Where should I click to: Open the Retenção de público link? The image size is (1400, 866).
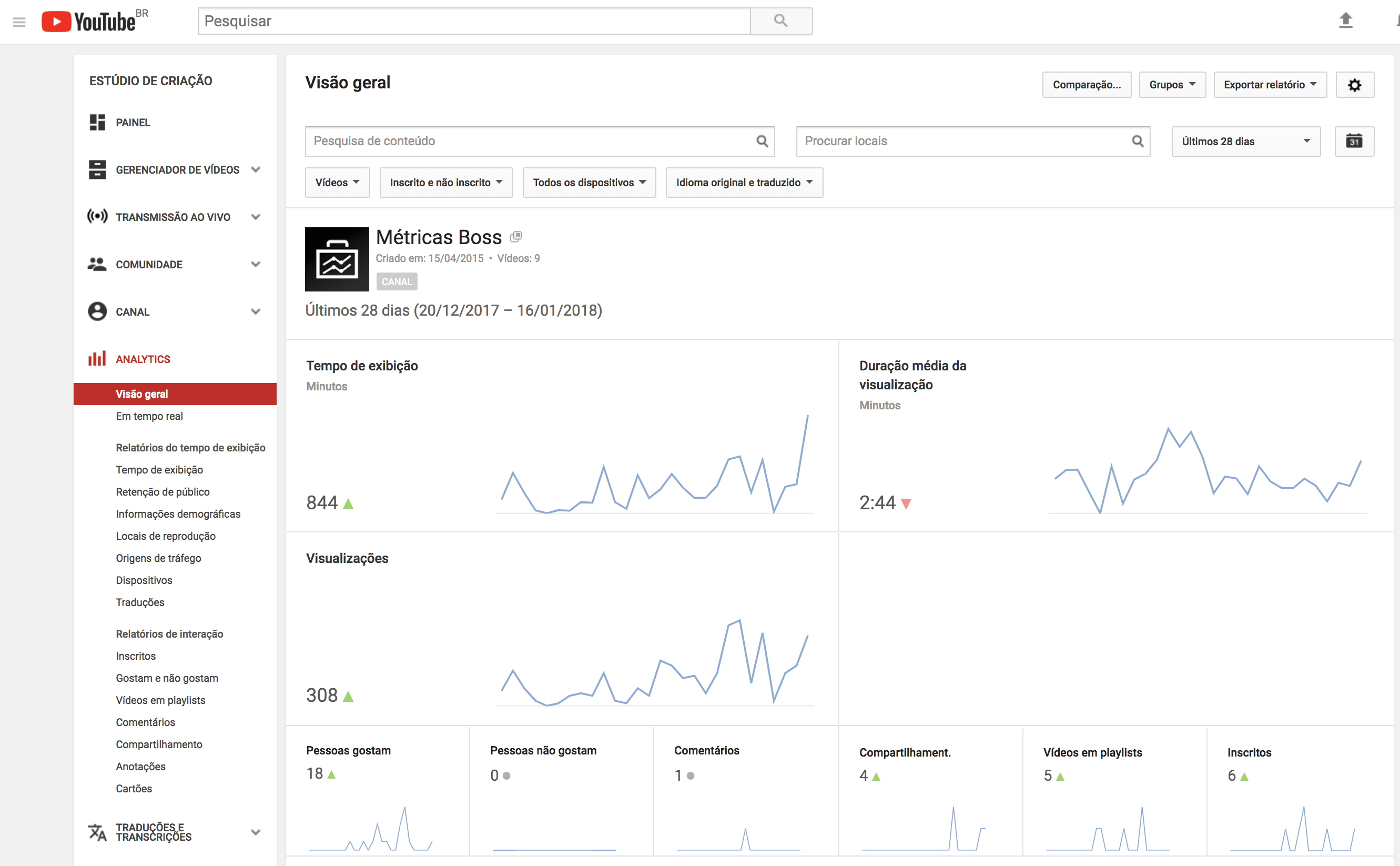tap(163, 491)
